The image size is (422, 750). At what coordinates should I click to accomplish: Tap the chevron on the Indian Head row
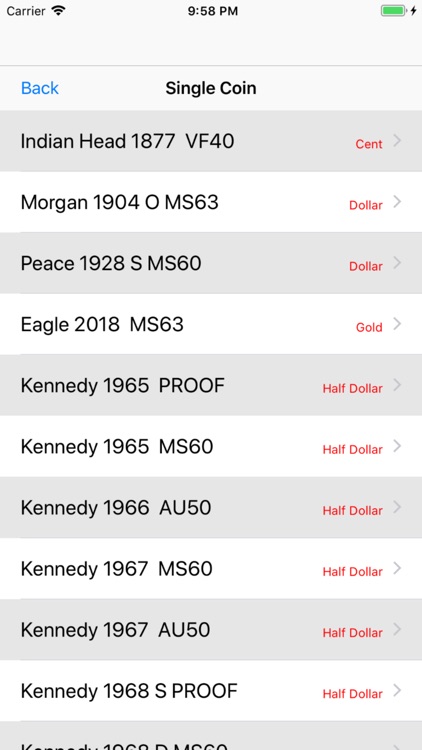(397, 141)
